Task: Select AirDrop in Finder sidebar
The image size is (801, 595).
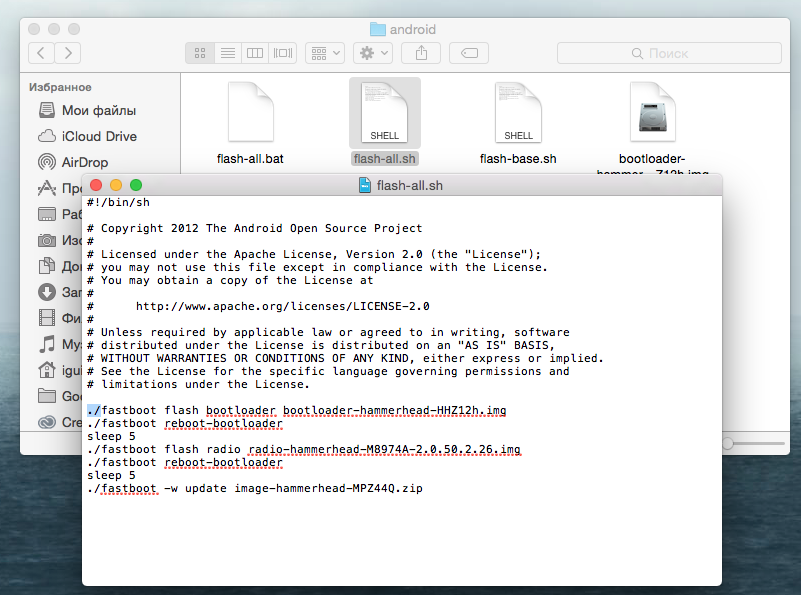Action: pos(85,162)
